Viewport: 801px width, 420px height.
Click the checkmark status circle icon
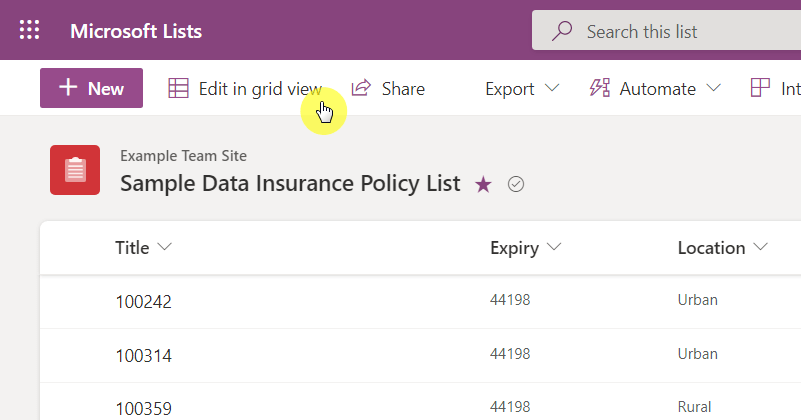pos(516,184)
